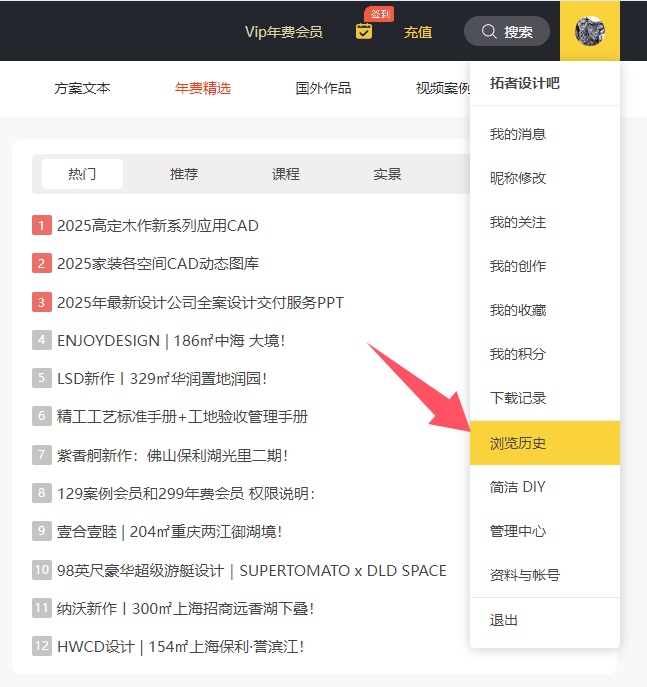Click the 充值 recharge link
647x687 pixels.
[418, 32]
